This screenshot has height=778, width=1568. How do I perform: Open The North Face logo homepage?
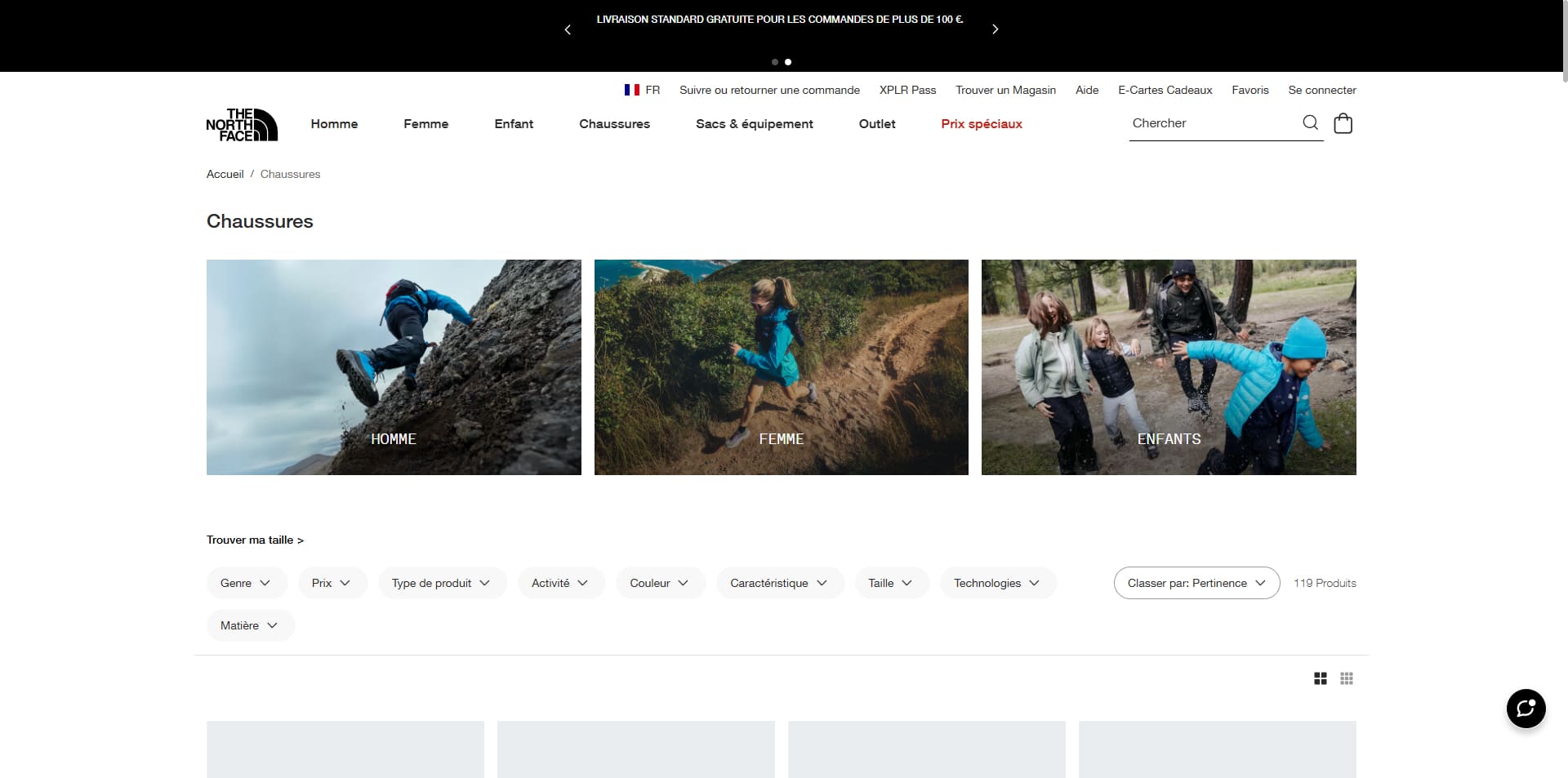242,124
